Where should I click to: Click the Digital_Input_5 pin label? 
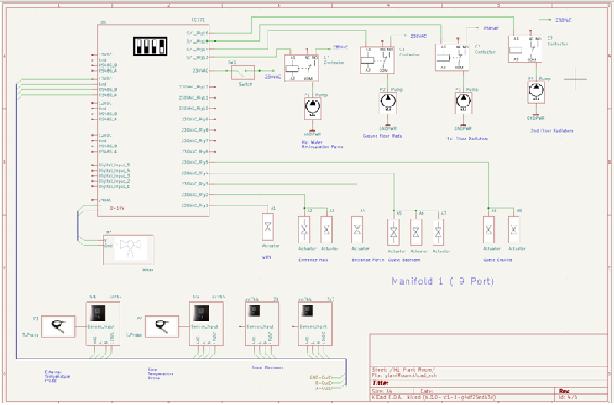(x=114, y=165)
